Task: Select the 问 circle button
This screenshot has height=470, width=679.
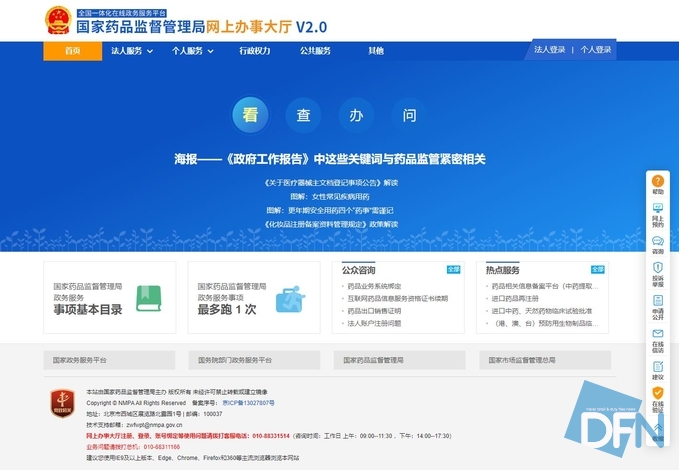Action: point(409,115)
